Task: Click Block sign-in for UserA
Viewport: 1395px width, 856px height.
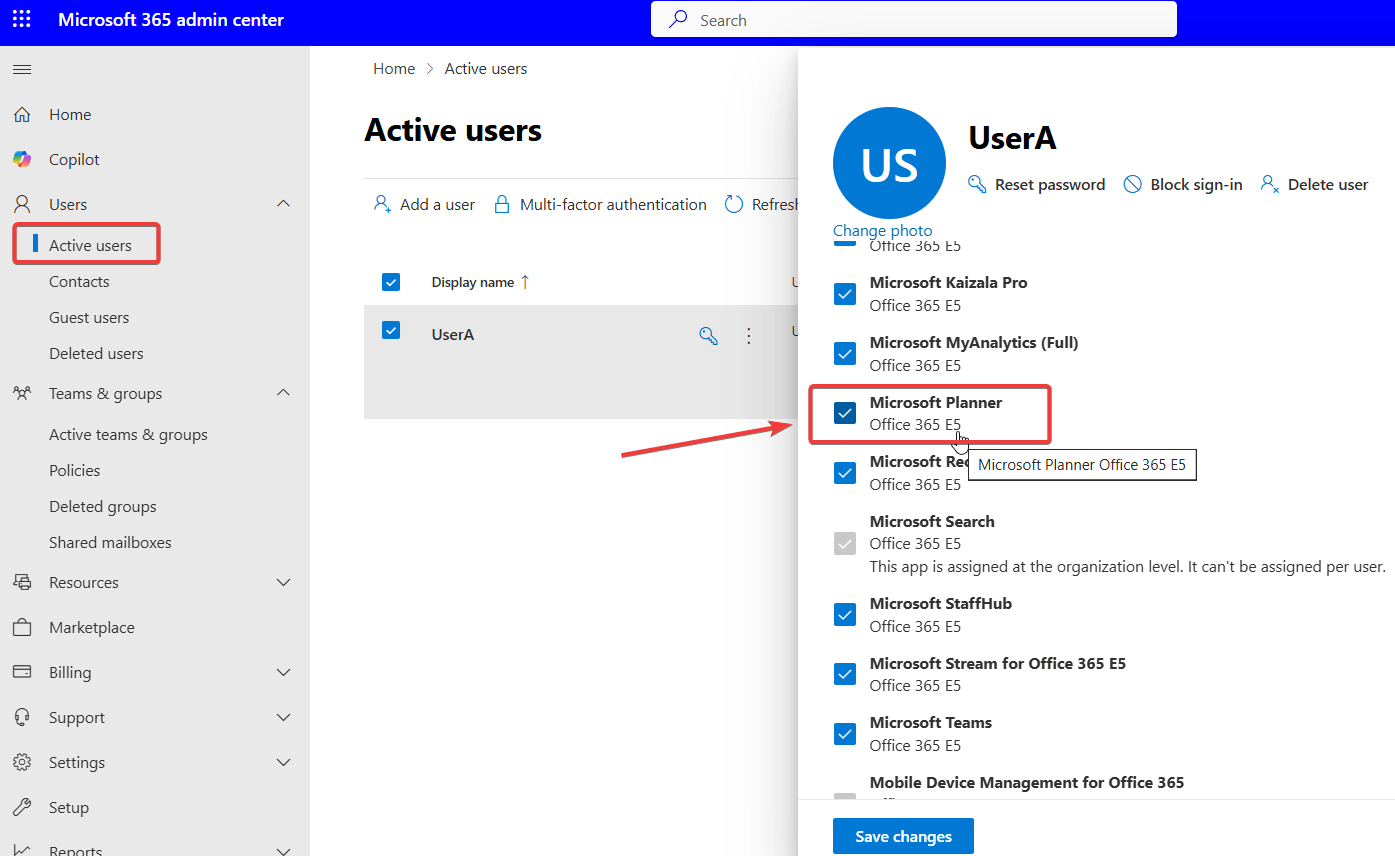Action: pos(1183,185)
